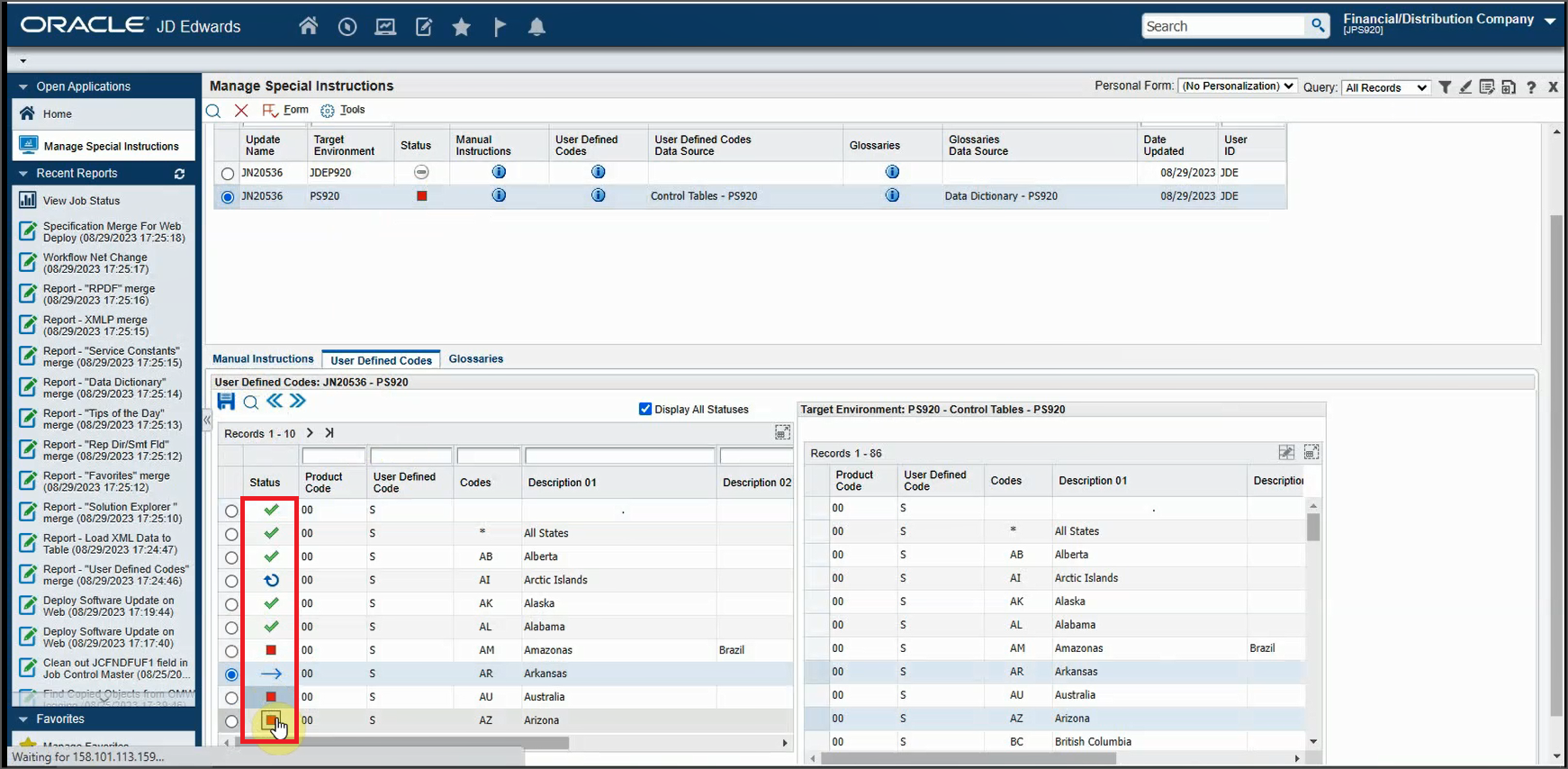Customize the target environment grid
Viewport: 1568px width, 769px height.
(1286, 452)
